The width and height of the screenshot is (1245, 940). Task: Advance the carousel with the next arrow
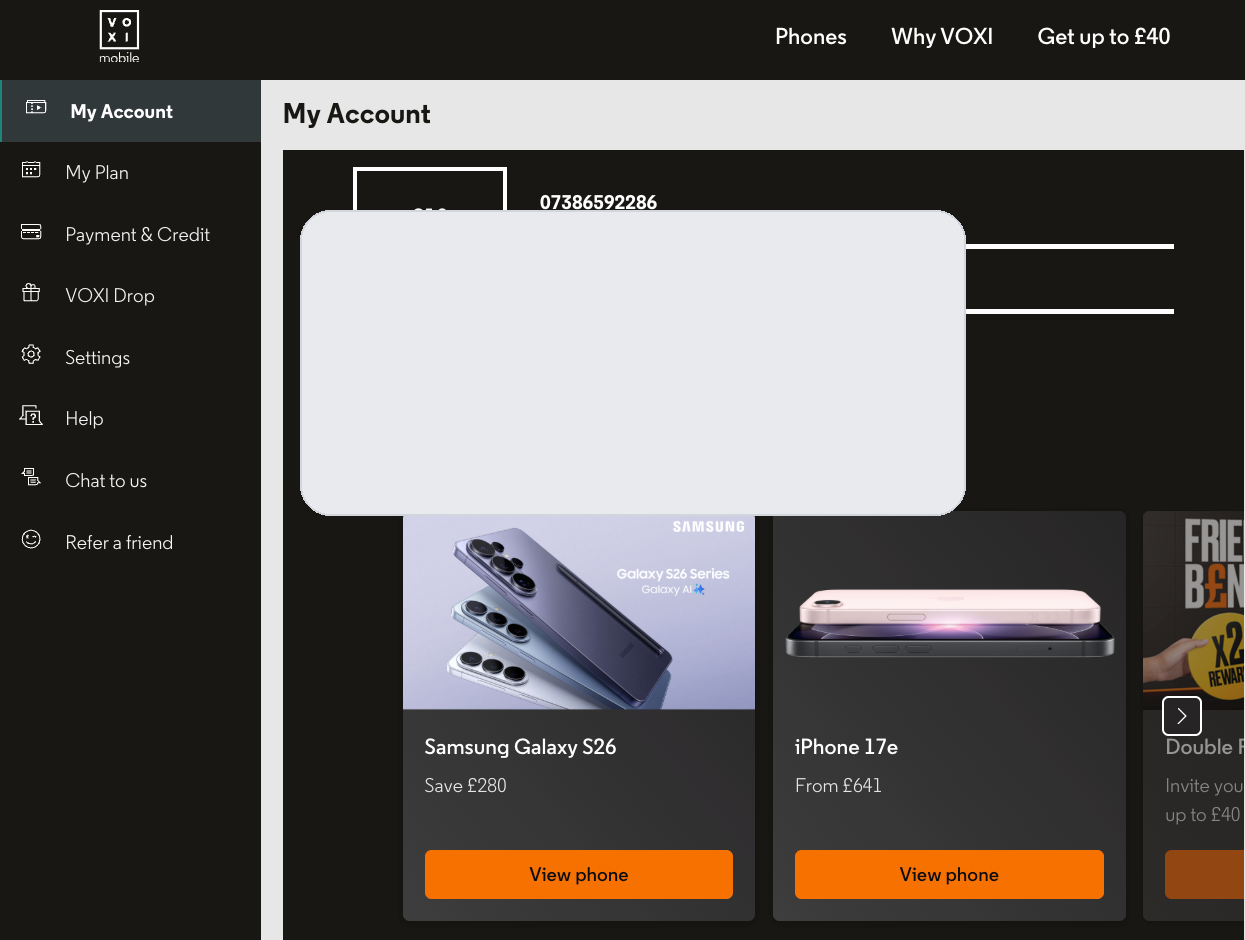pyautogui.click(x=1182, y=716)
